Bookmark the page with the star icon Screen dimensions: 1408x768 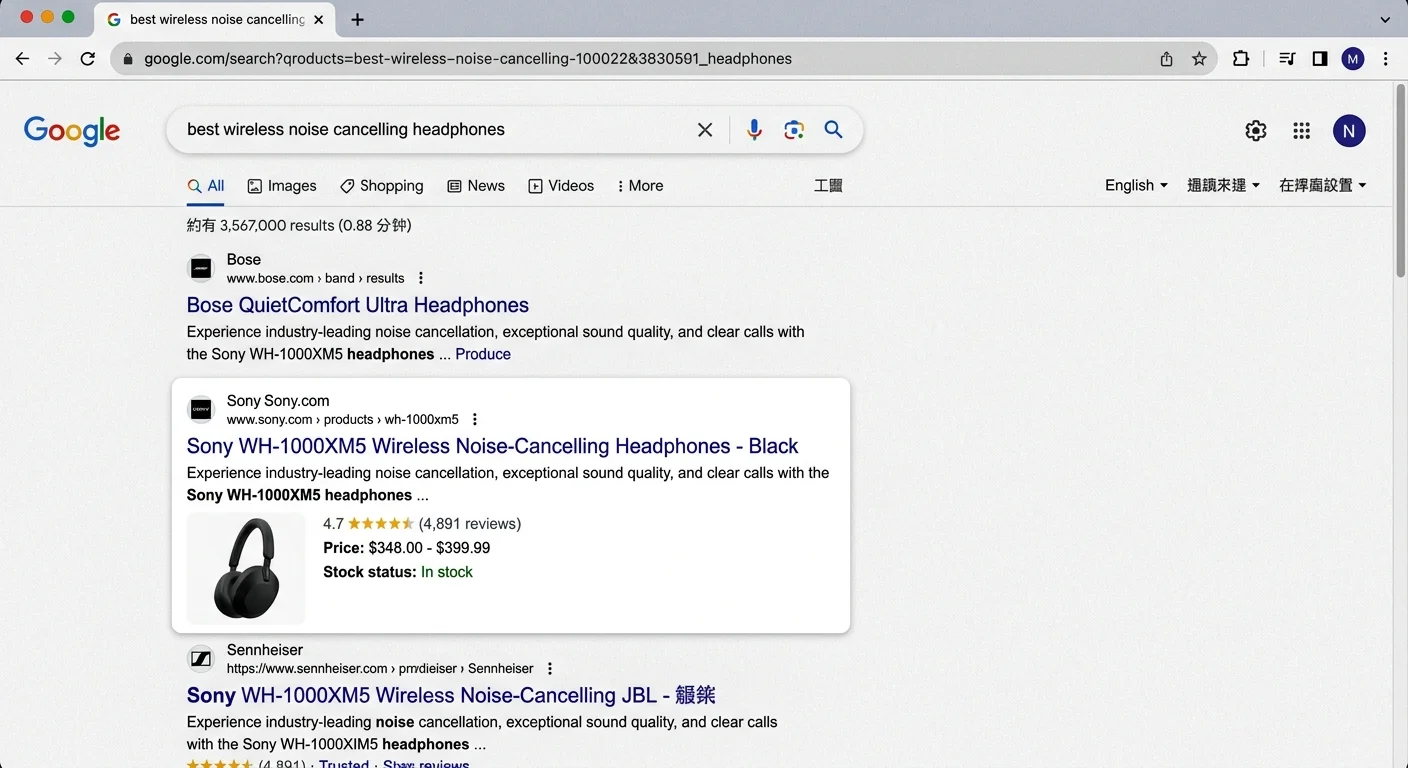click(1199, 58)
